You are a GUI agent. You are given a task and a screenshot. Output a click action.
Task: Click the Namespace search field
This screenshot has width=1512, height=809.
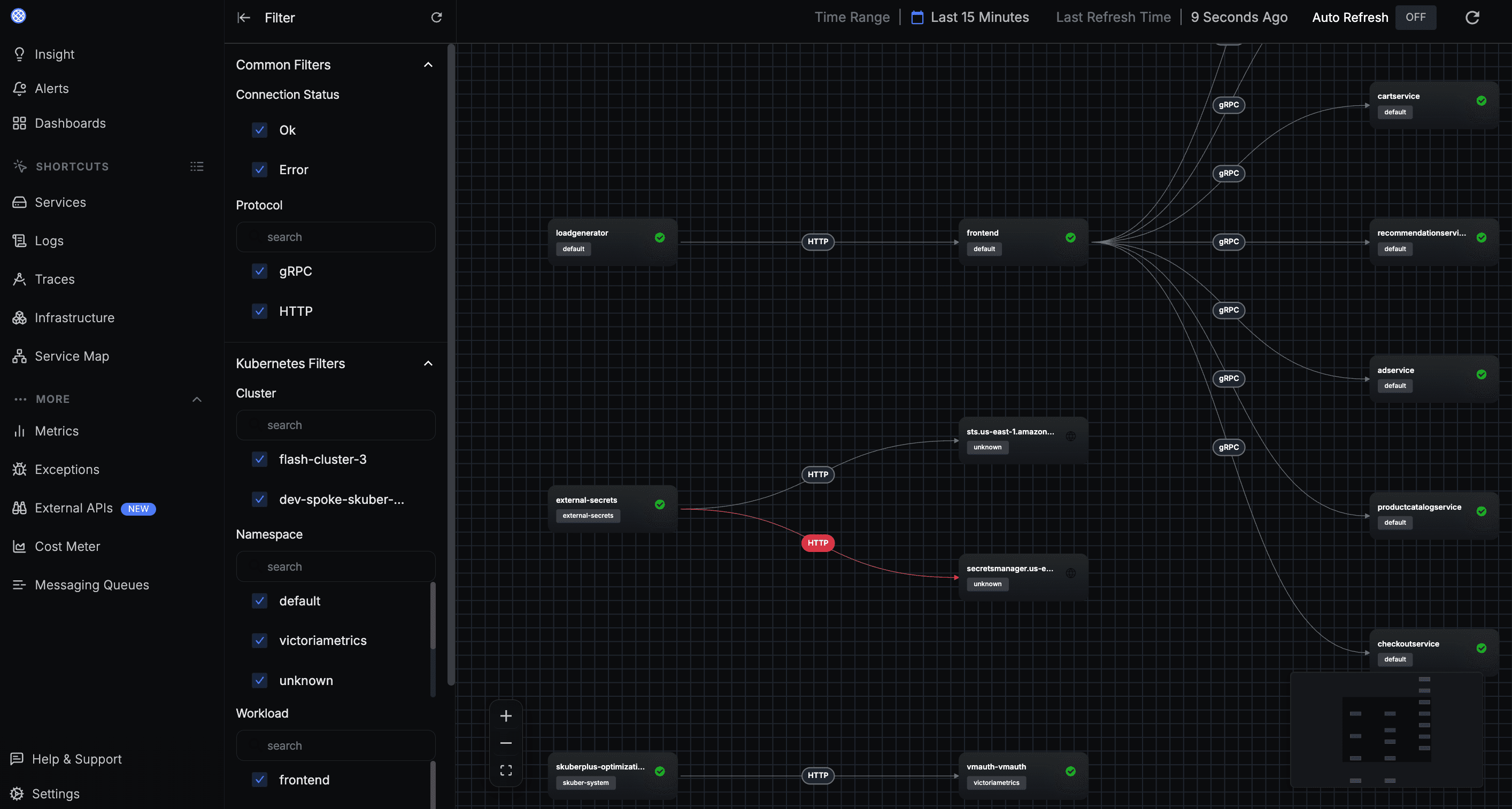(x=336, y=566)
